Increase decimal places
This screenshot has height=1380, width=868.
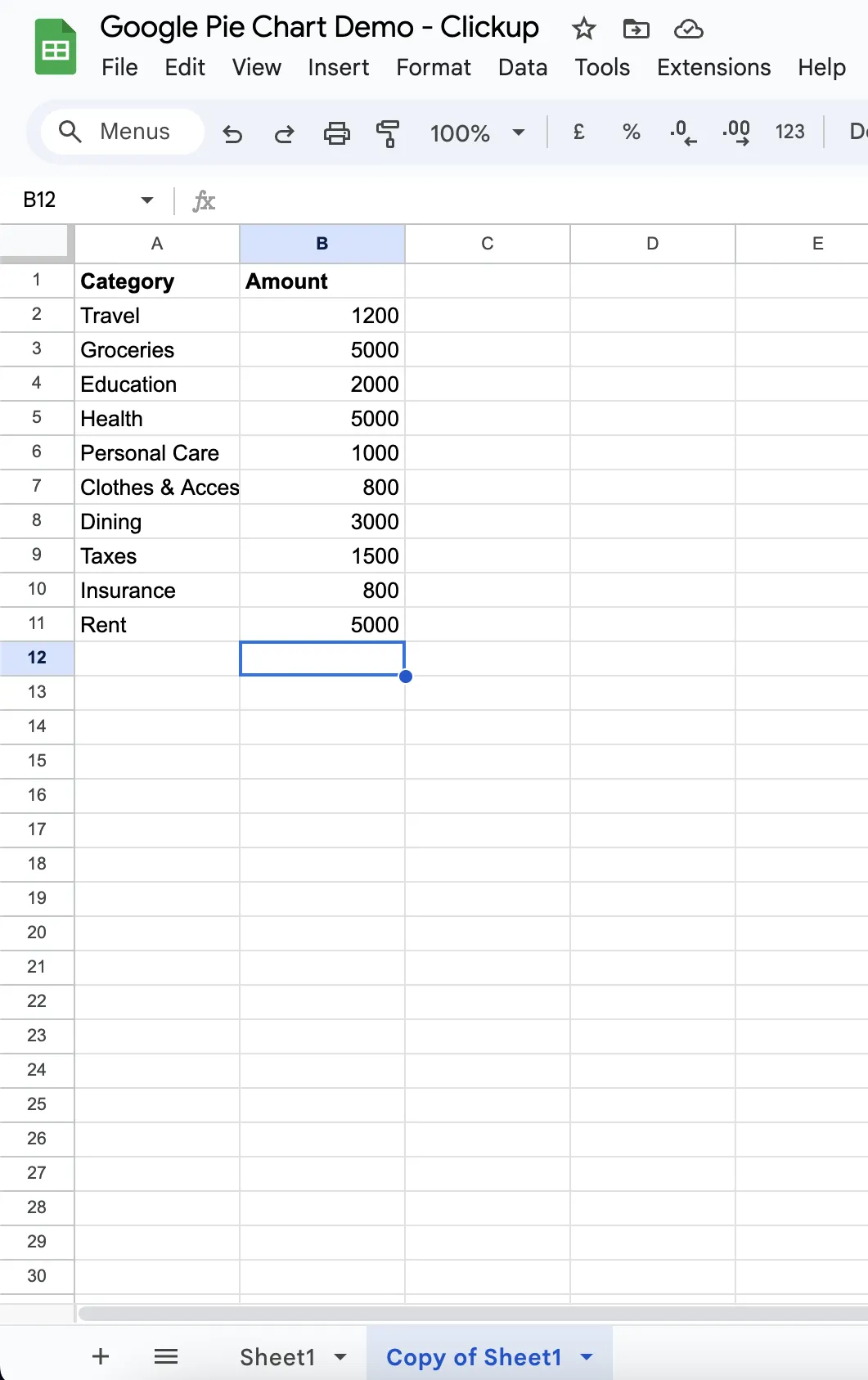pyautogui.click(x=736, y=132)
